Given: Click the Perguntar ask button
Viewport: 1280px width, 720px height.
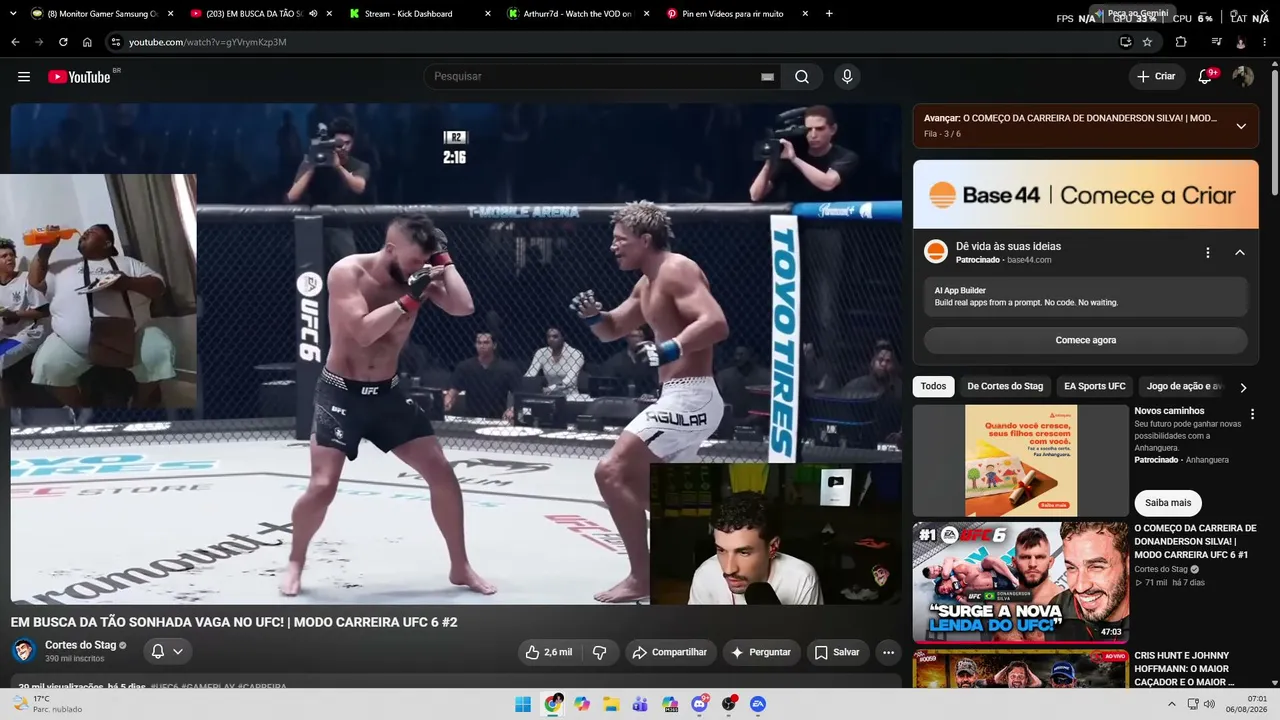Looking at the screenshot, I should pos(762,652).
